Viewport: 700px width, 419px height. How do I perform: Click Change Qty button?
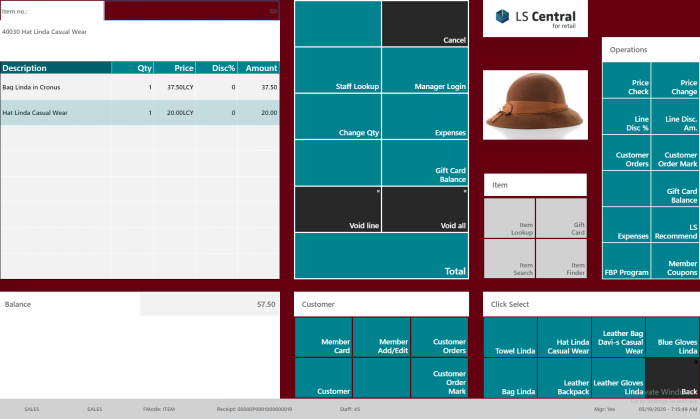tap(338, 116)
